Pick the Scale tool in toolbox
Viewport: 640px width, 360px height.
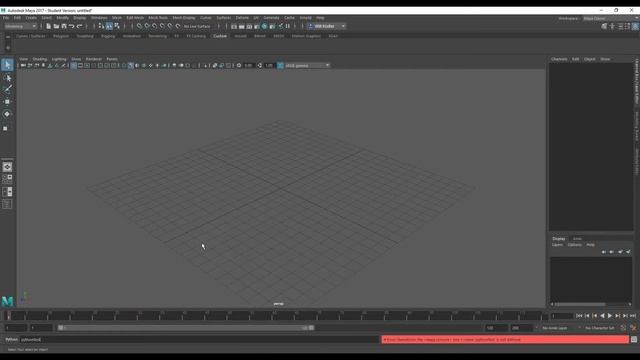[6, 128]
